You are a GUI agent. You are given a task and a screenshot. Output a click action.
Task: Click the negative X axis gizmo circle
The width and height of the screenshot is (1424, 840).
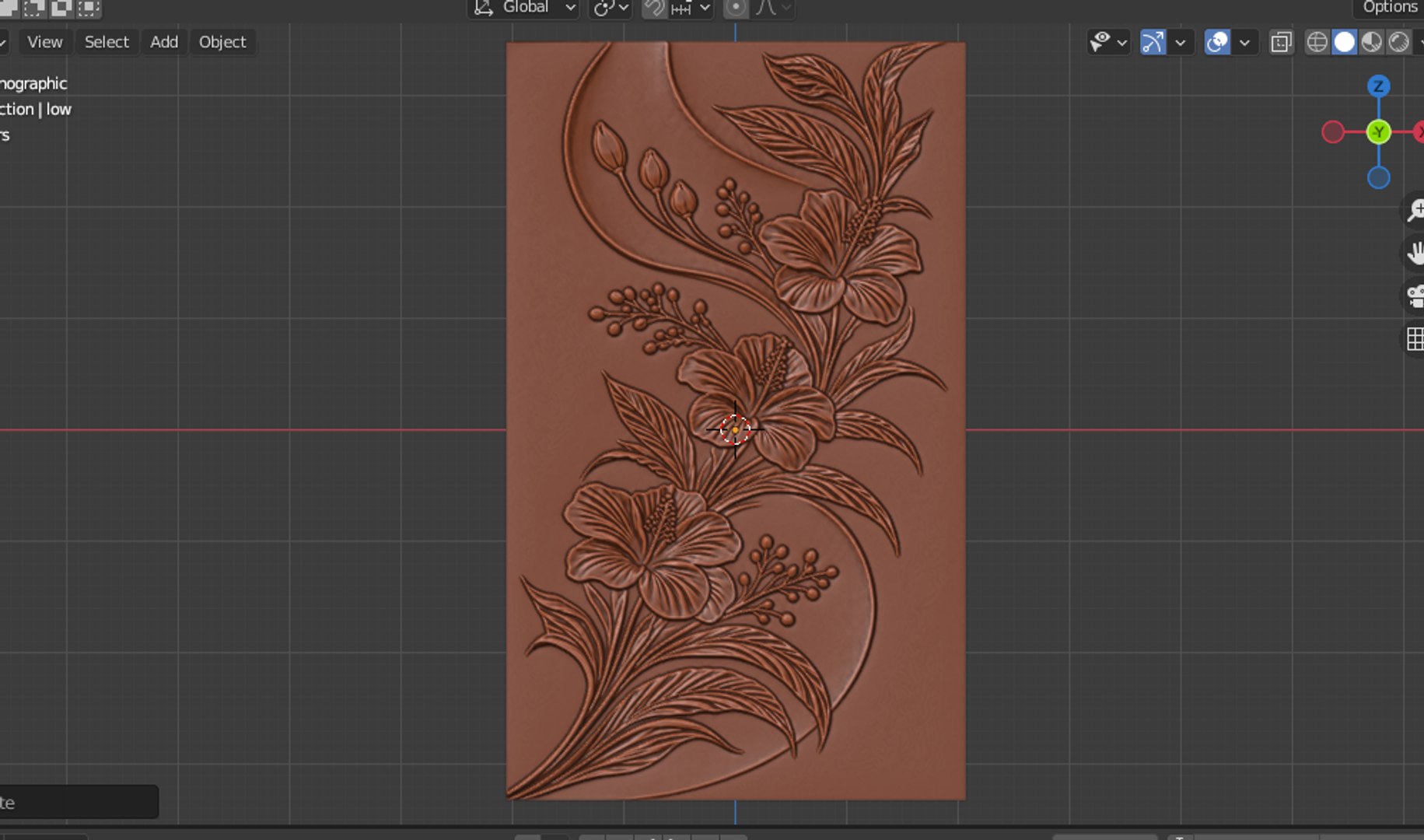point(1333,132)
